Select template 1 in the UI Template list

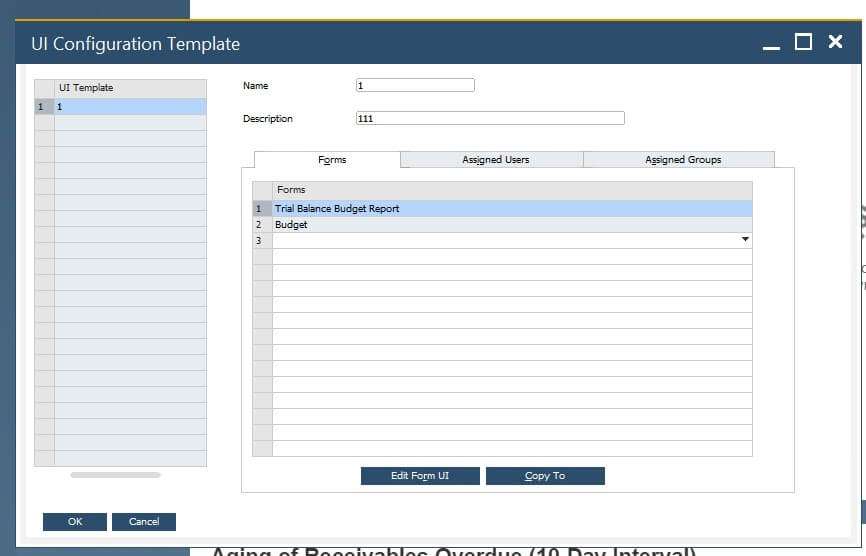tap(130, 107)
